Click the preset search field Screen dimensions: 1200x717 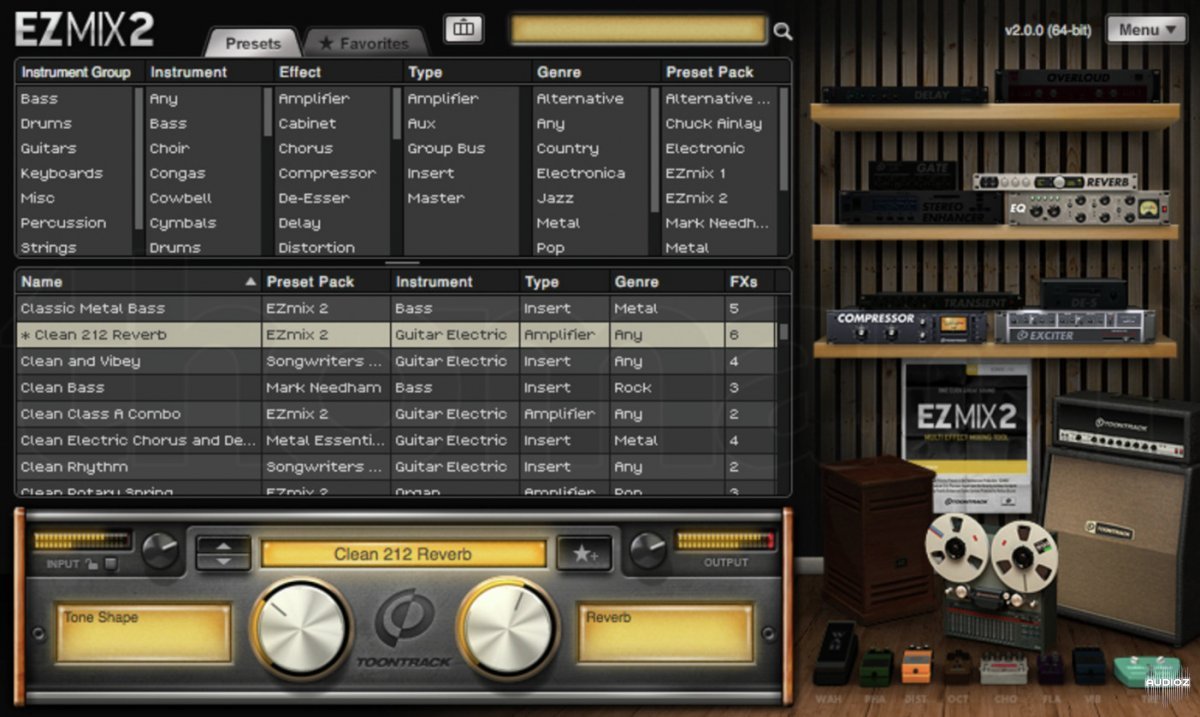pyautogui.click(x=638, y=30)
